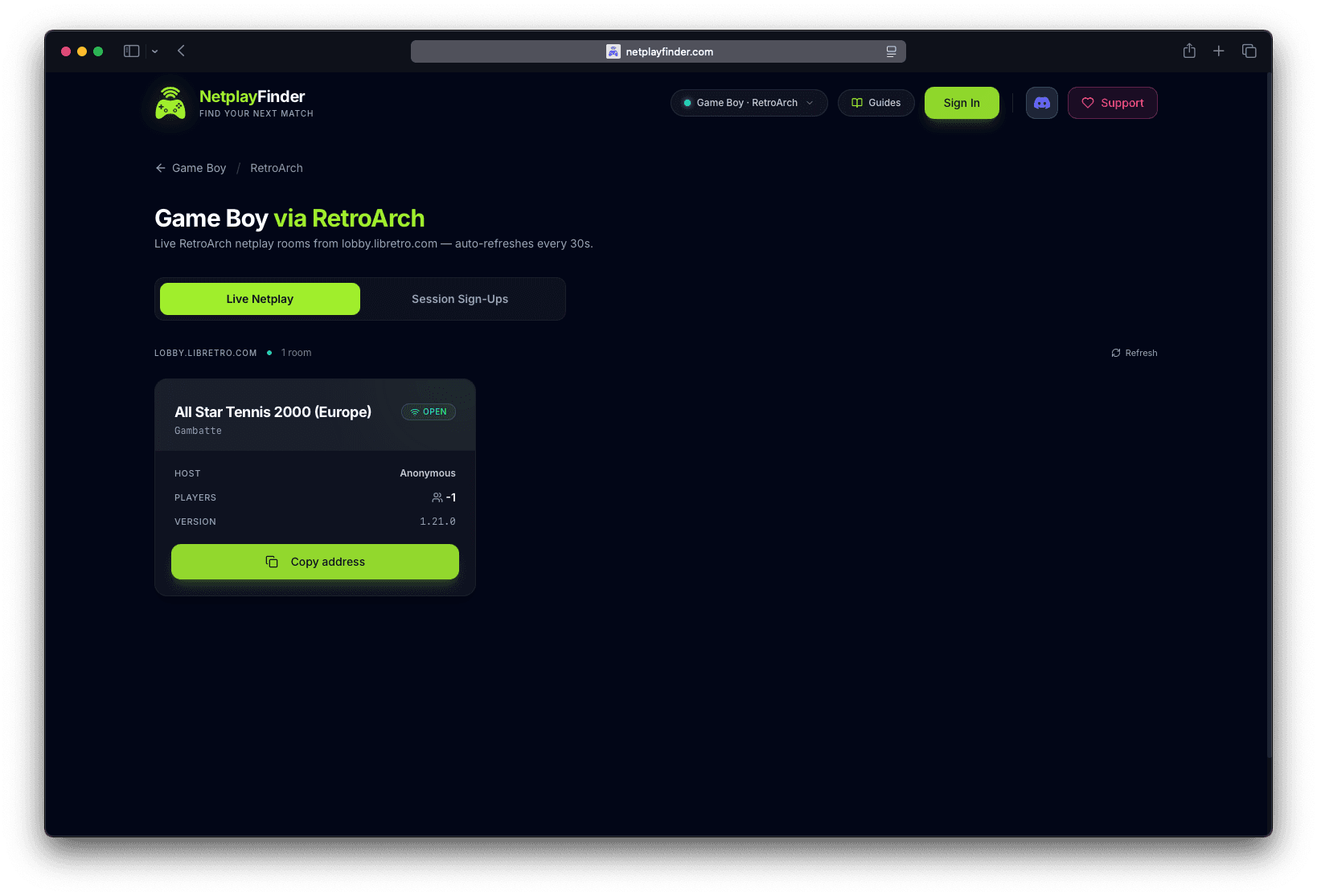Viewport: 1317px width, 896px height.
Task: Click the Safari share icon
Action: tap(1189, 51)
